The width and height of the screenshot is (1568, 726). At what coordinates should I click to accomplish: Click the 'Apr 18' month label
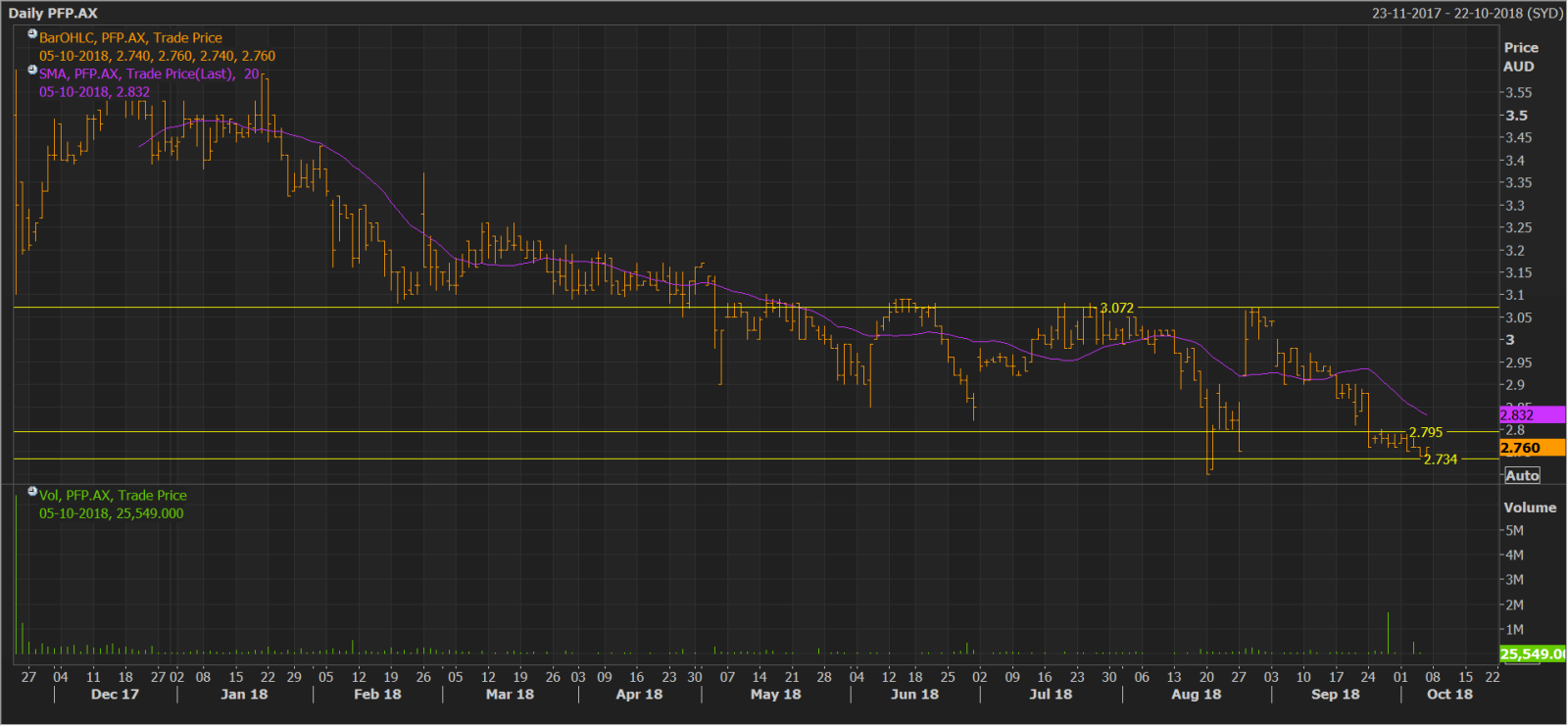click(639, 694)
